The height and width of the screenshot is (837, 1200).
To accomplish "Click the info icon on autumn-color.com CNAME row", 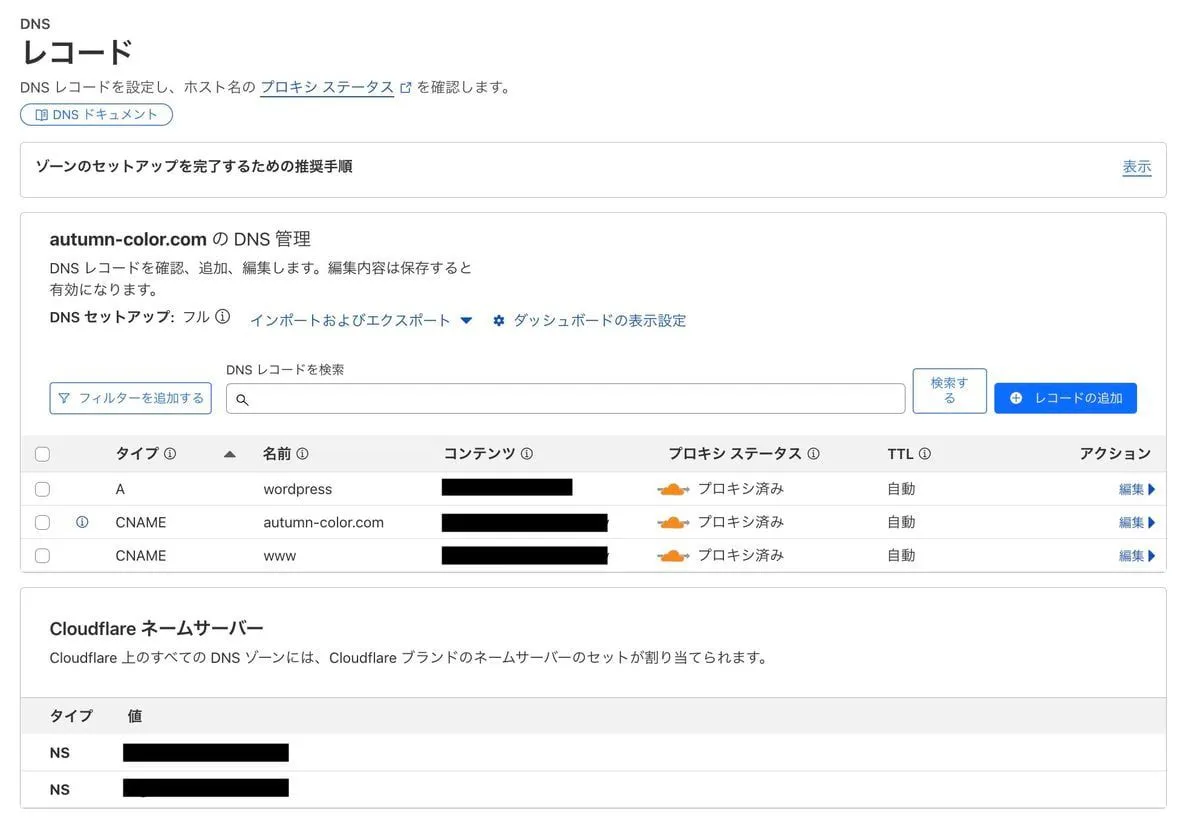I will [82, 522].
